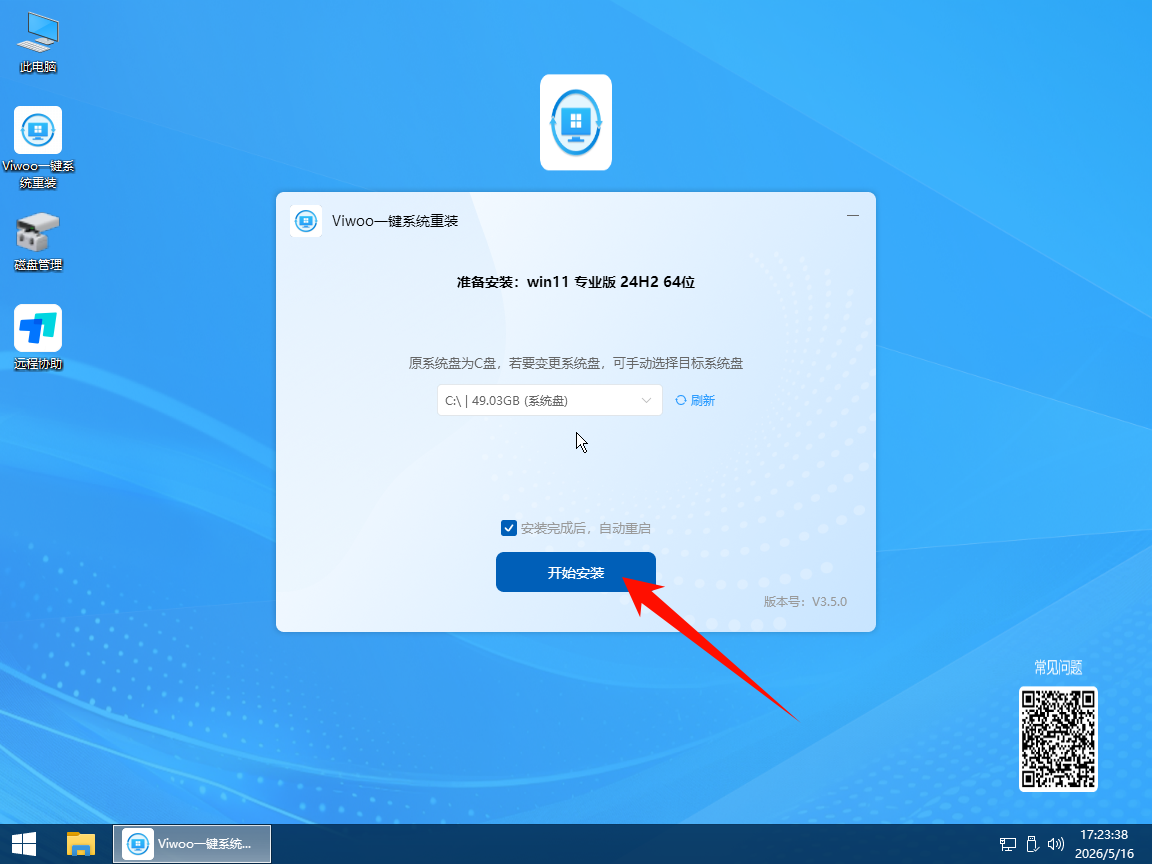
Task: Click the dropdown chevron arrow of disk selector
Action: click(647, 400)
